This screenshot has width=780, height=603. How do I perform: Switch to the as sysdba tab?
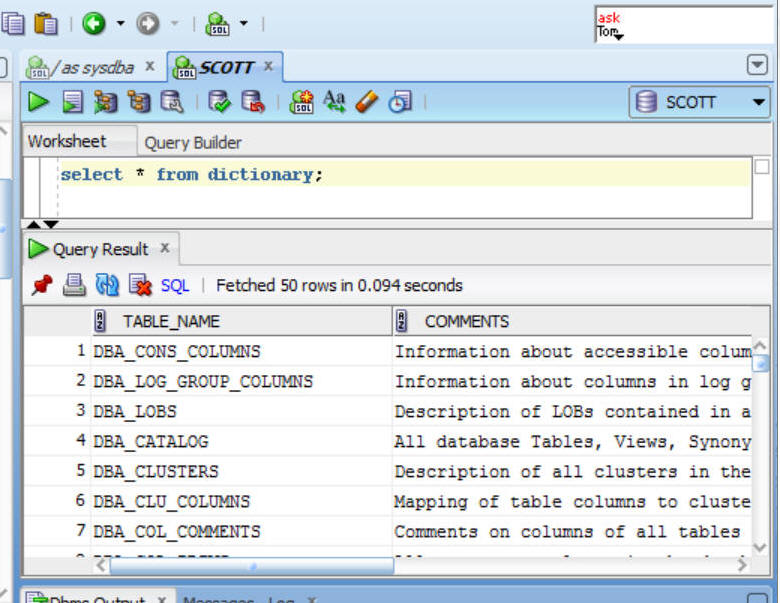click(x=96, y=68)
